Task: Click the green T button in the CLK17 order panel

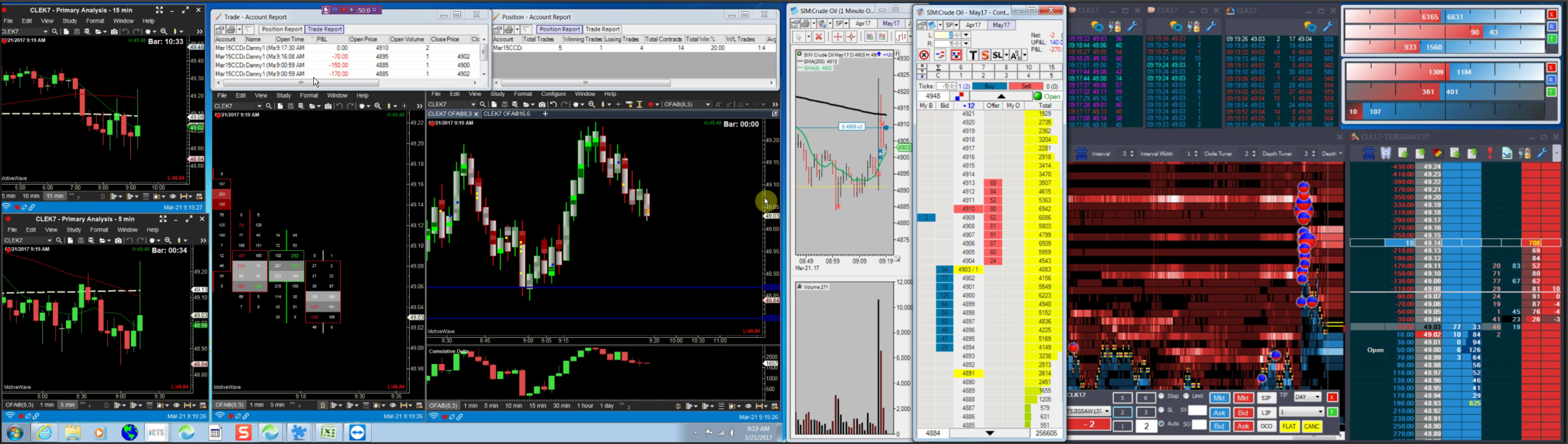Action: pyautogui.click(x=1332, y=412)
